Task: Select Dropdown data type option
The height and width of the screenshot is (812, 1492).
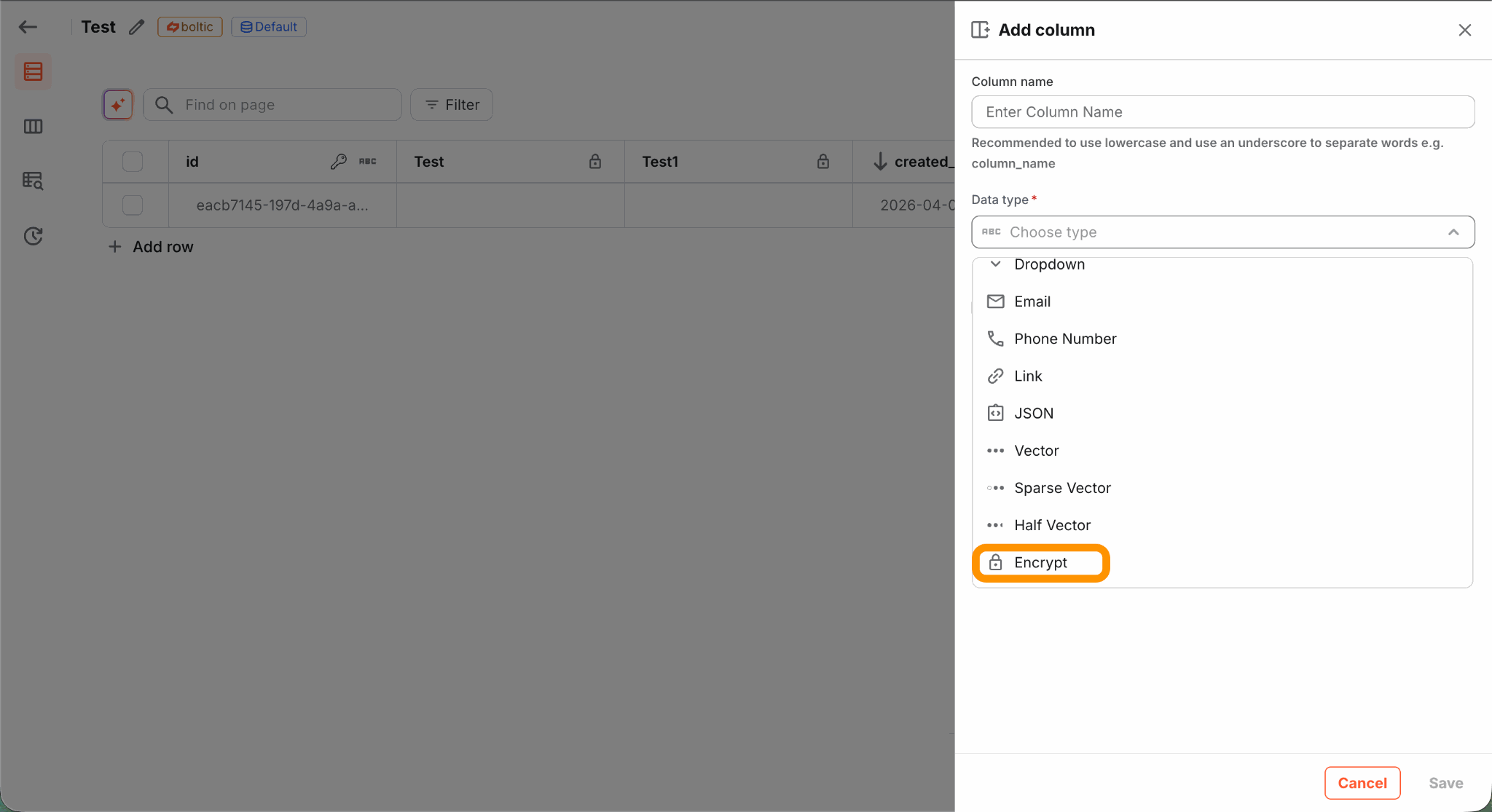Action: 1049,265
